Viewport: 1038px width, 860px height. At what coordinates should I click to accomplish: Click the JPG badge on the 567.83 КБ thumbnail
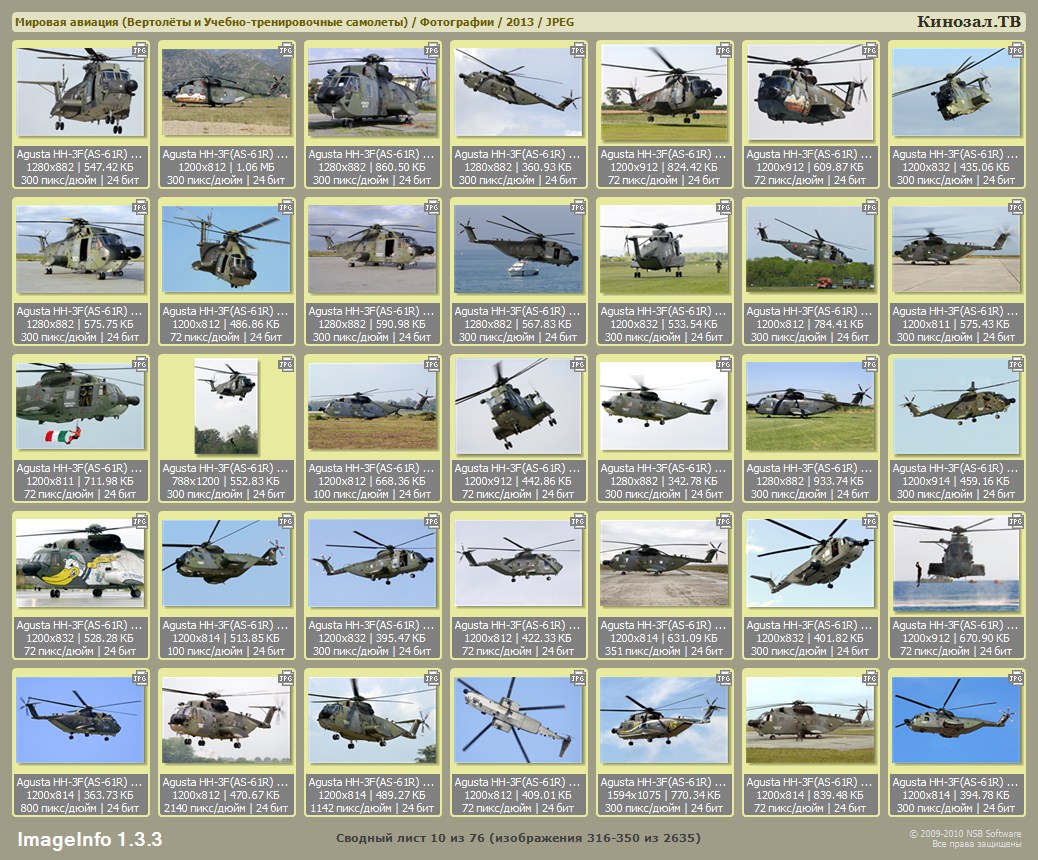click(579, 206)
